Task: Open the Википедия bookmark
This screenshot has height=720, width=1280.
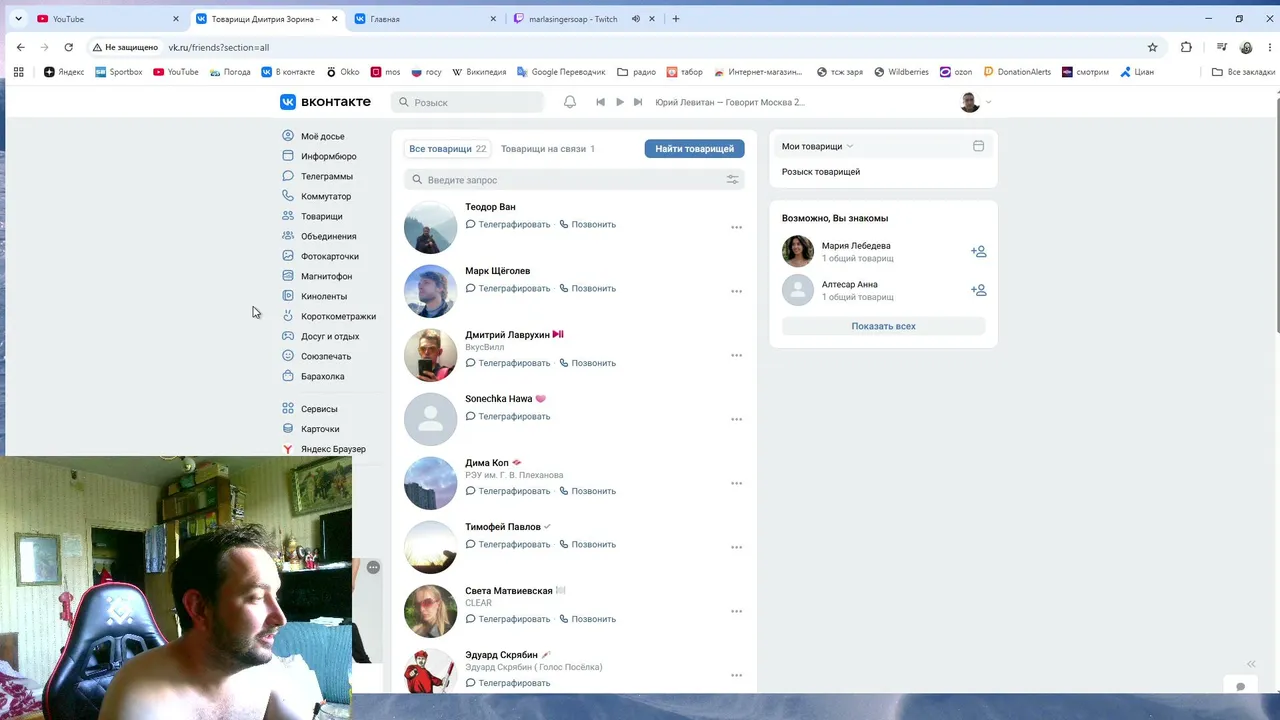Action: tap(479, 72)
